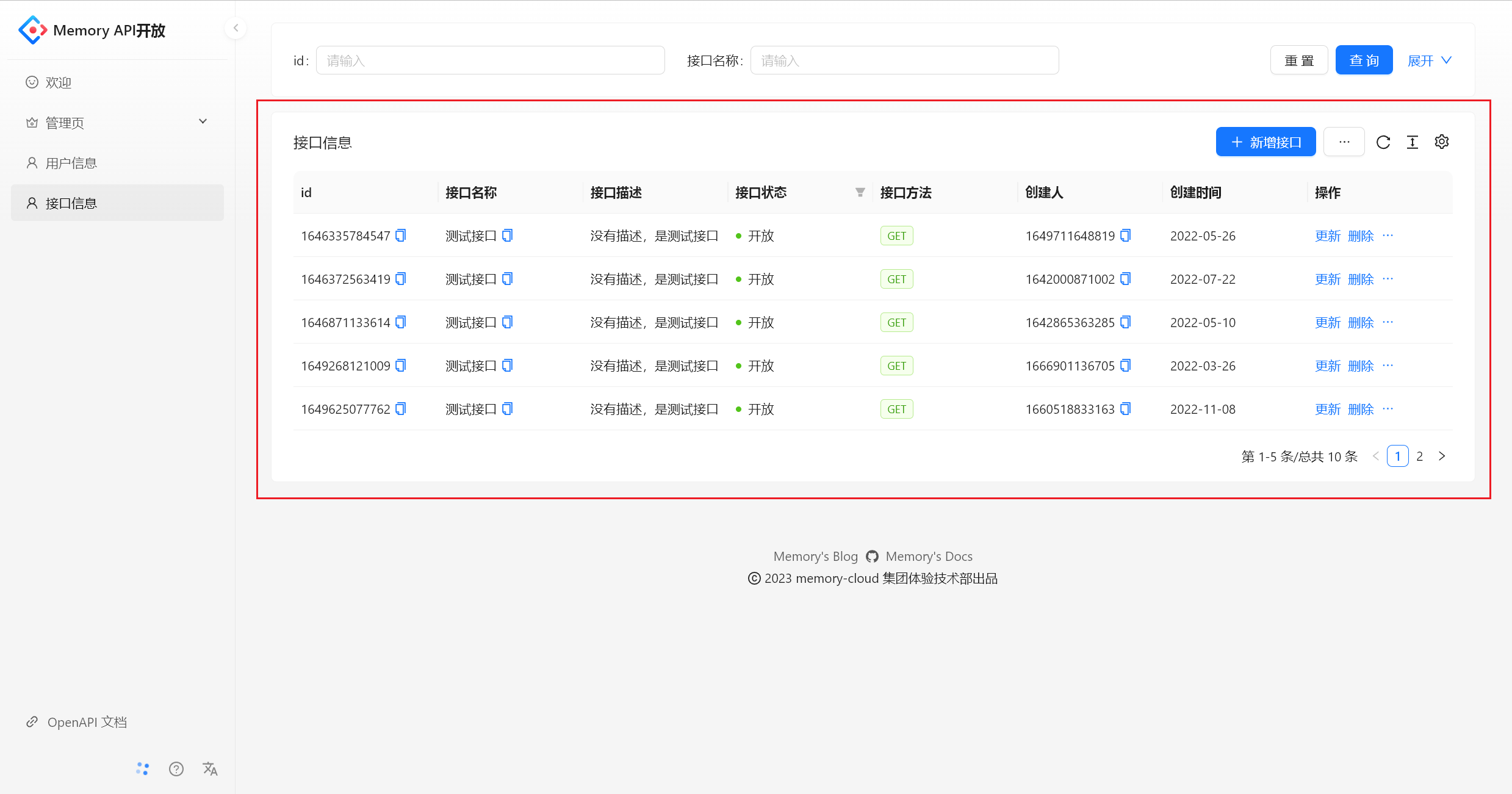
Task: Open the OpenAPI 文档 link
Action: tap(77, 722)
